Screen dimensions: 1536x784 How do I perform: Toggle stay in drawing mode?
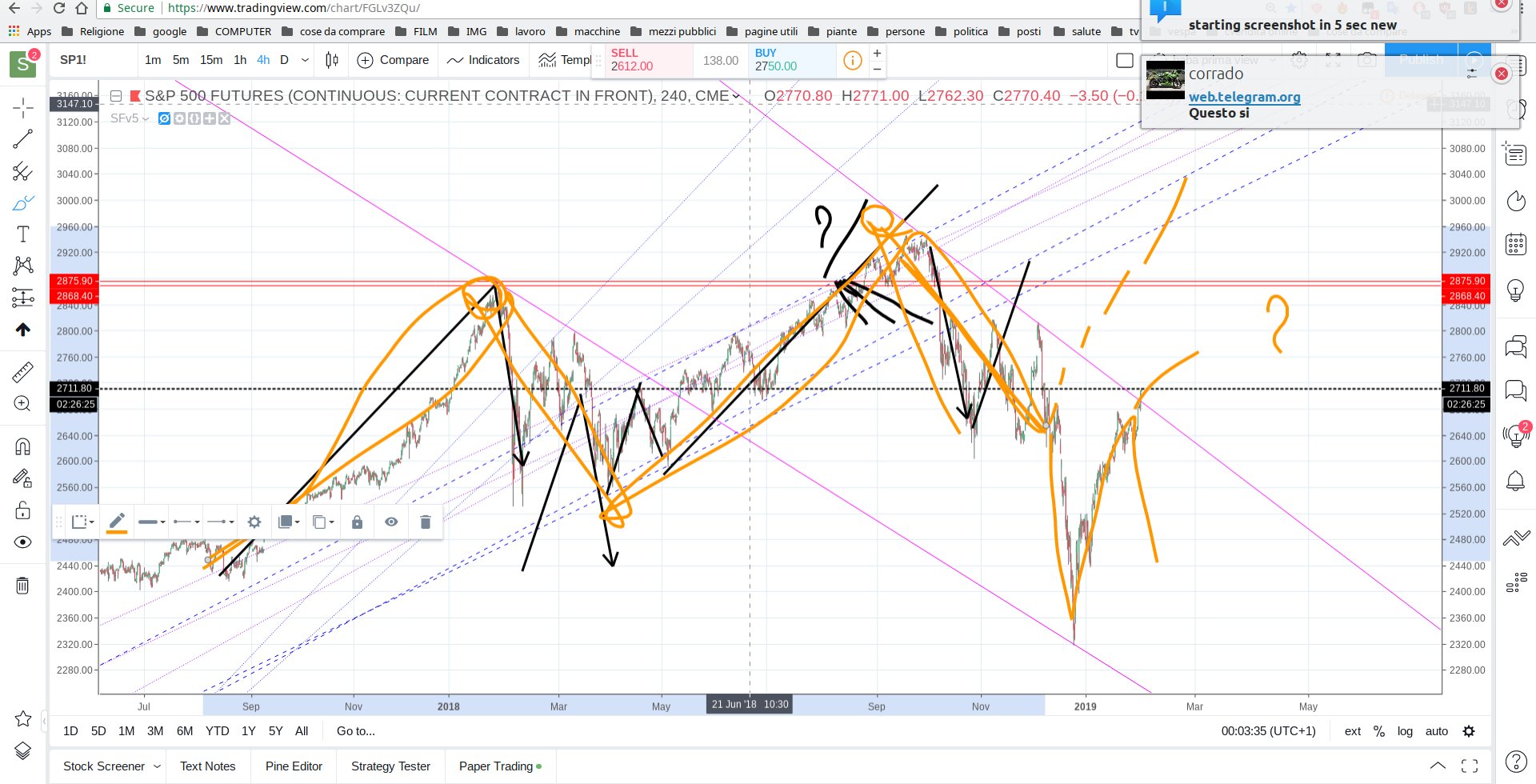click(23, 478)
